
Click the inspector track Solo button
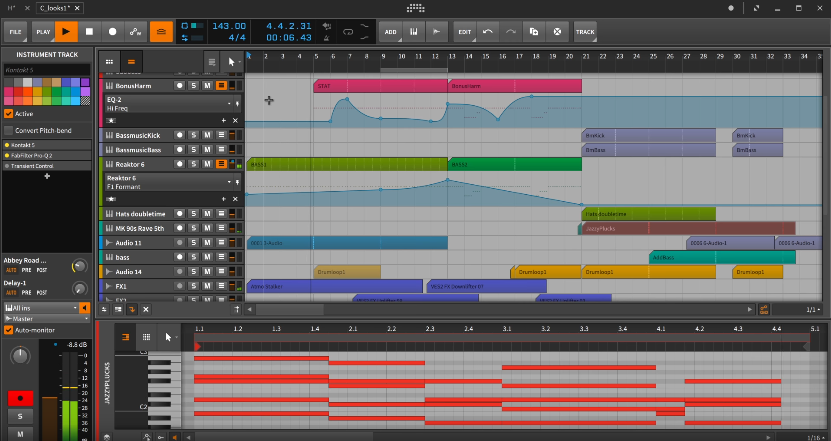click(20, 416)
